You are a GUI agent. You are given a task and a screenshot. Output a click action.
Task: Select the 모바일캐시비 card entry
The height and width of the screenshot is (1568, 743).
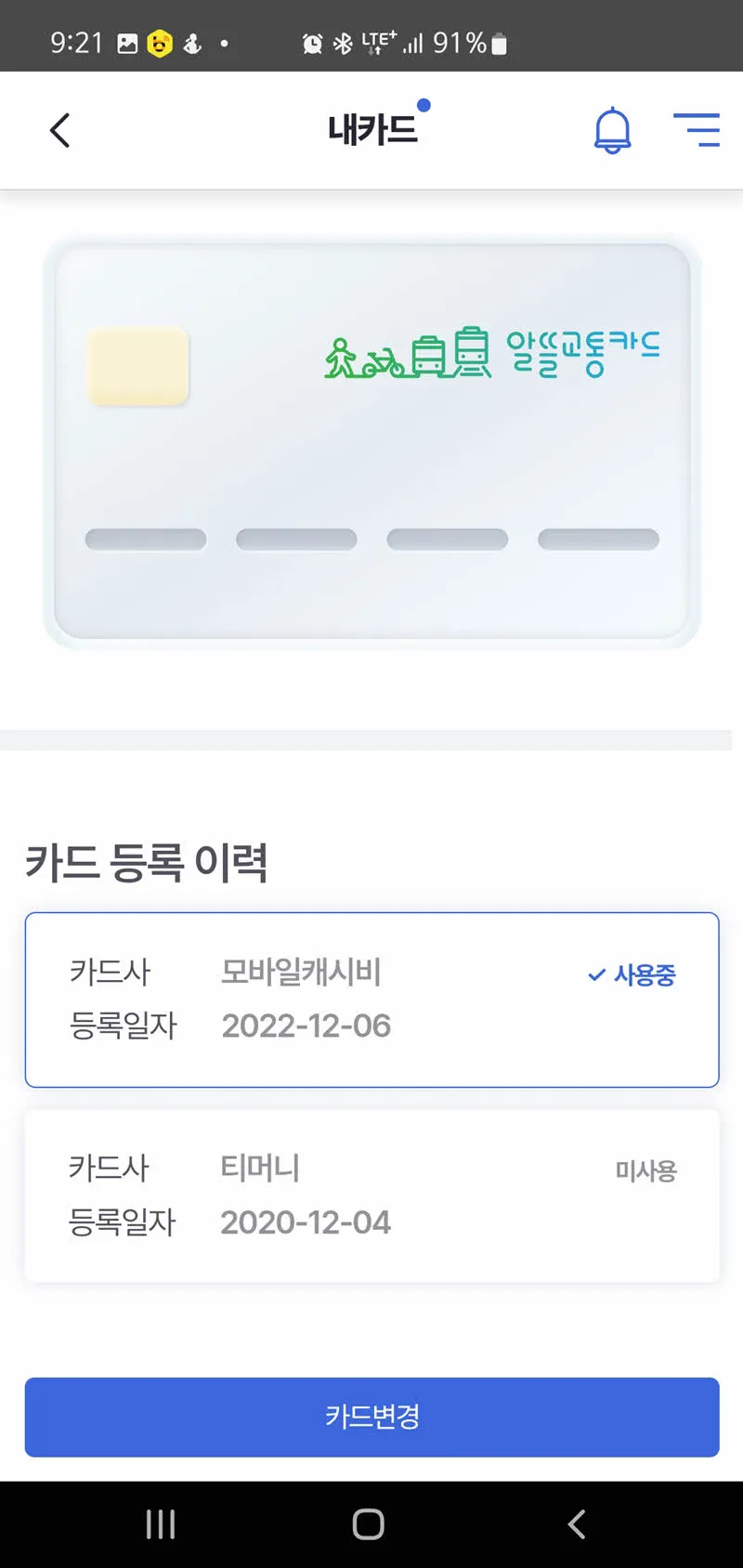(371, 1000)
